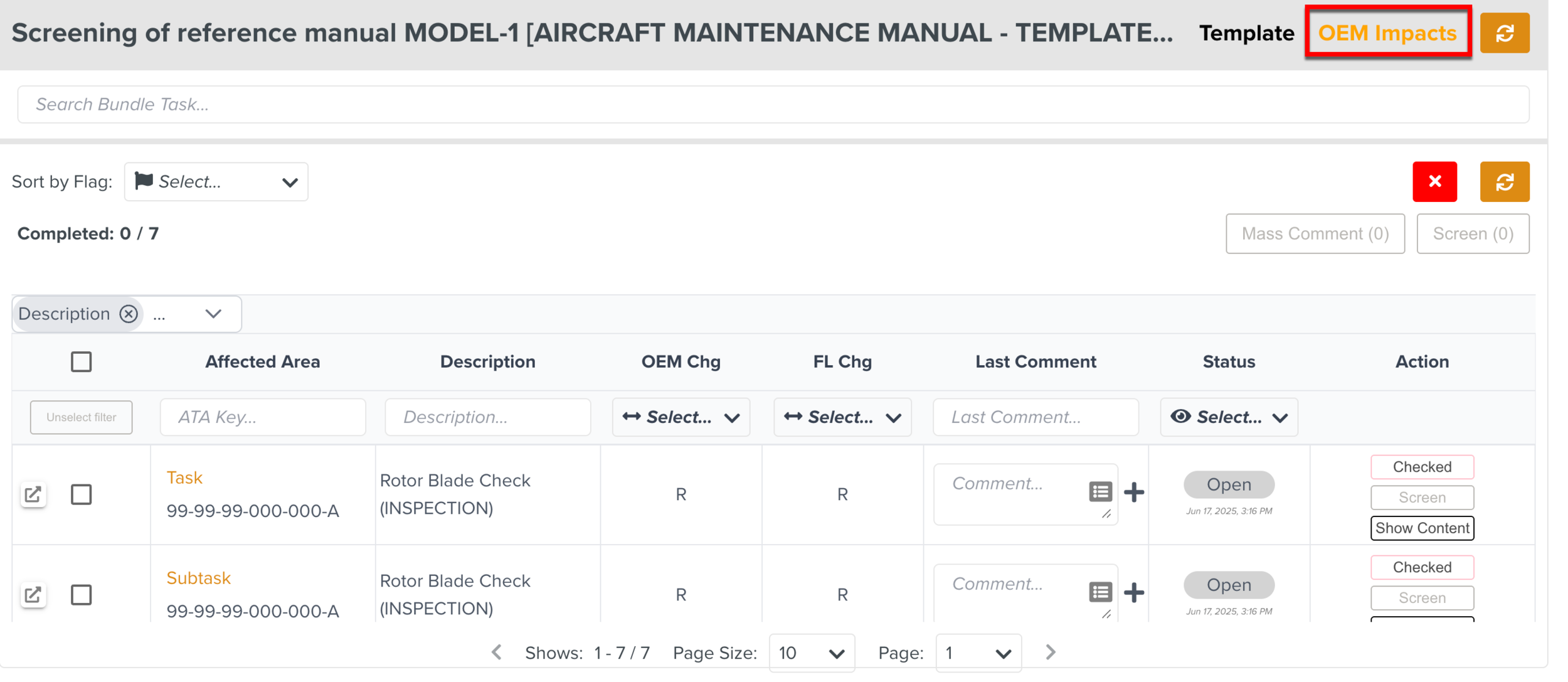Add comment with plus icon, Task row
This screenshot has height=682, width=1568.
point(1133,493)
